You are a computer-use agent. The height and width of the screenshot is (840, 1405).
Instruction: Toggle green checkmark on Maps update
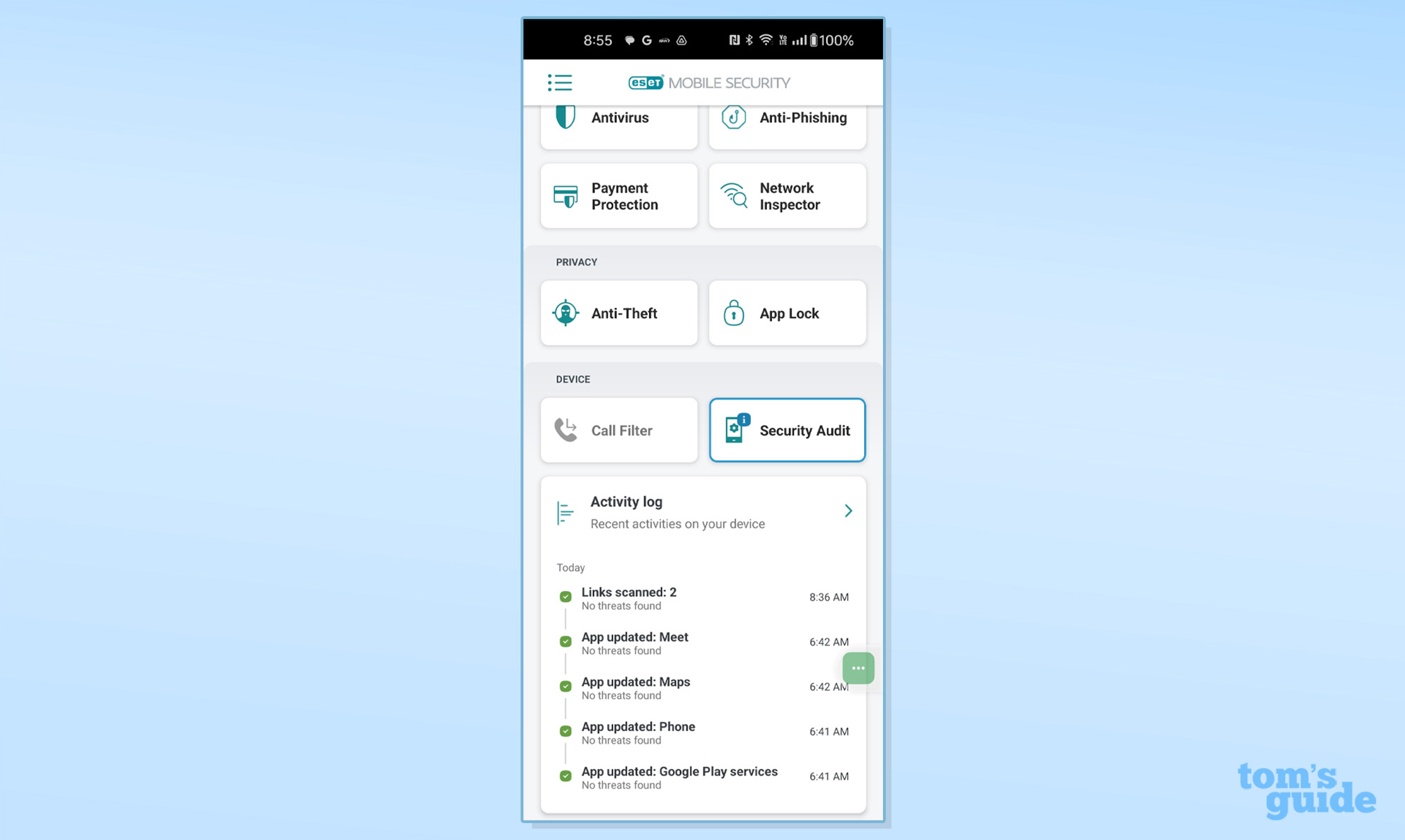(x=565, y=686)
